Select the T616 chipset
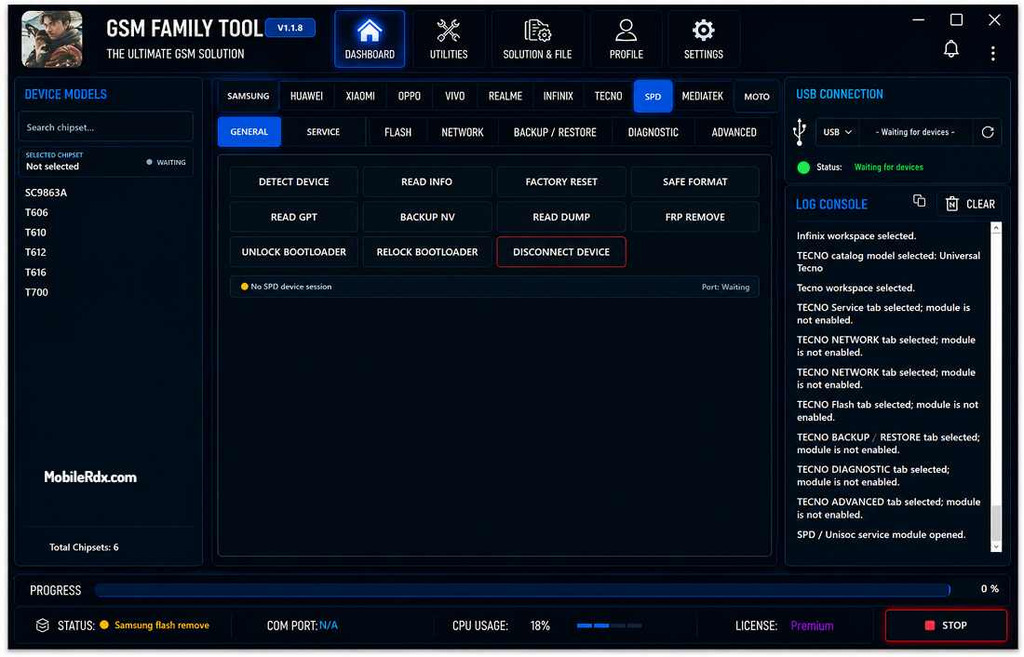This screenshot has height=657, width=1024. [x=35, y=272]
